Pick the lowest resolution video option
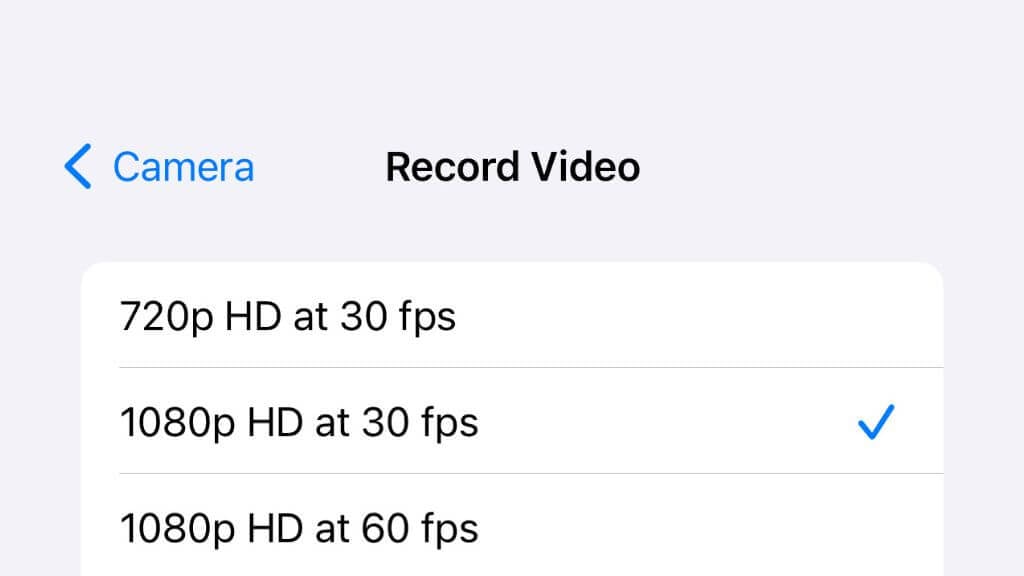The image size is (1024, 576). click(512, 315)
